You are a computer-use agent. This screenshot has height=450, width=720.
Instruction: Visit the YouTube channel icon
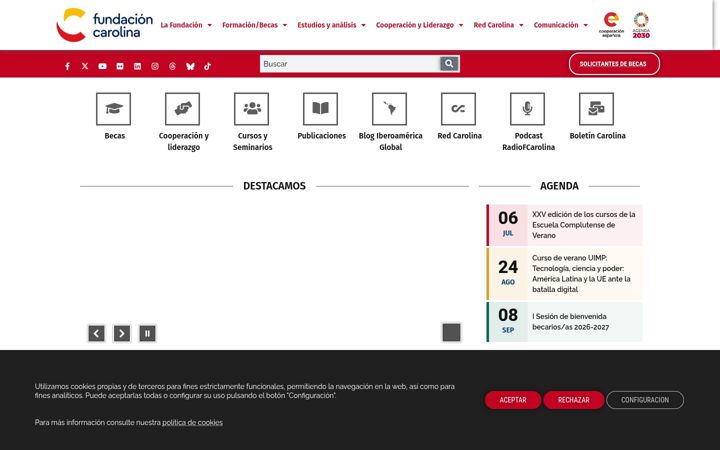coord(102,66)
